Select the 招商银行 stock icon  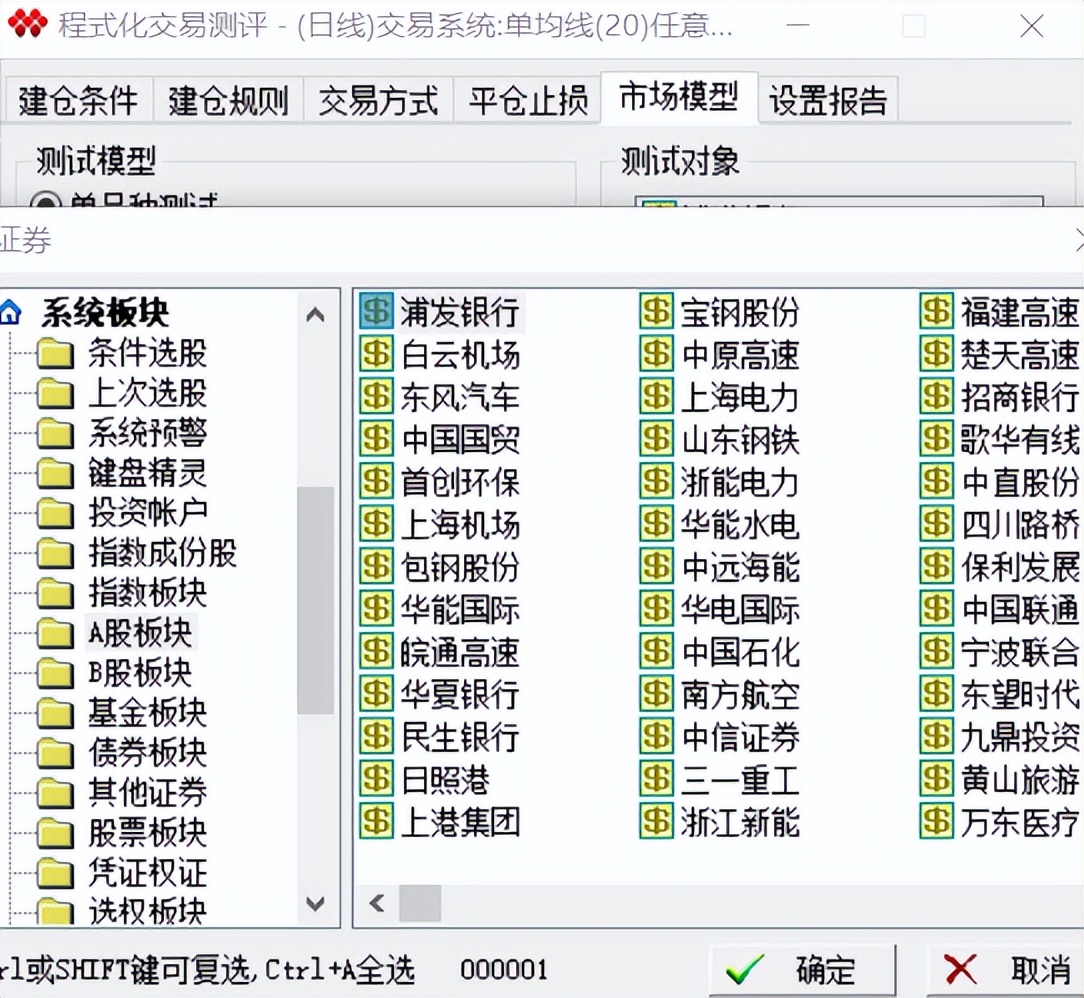936,397
